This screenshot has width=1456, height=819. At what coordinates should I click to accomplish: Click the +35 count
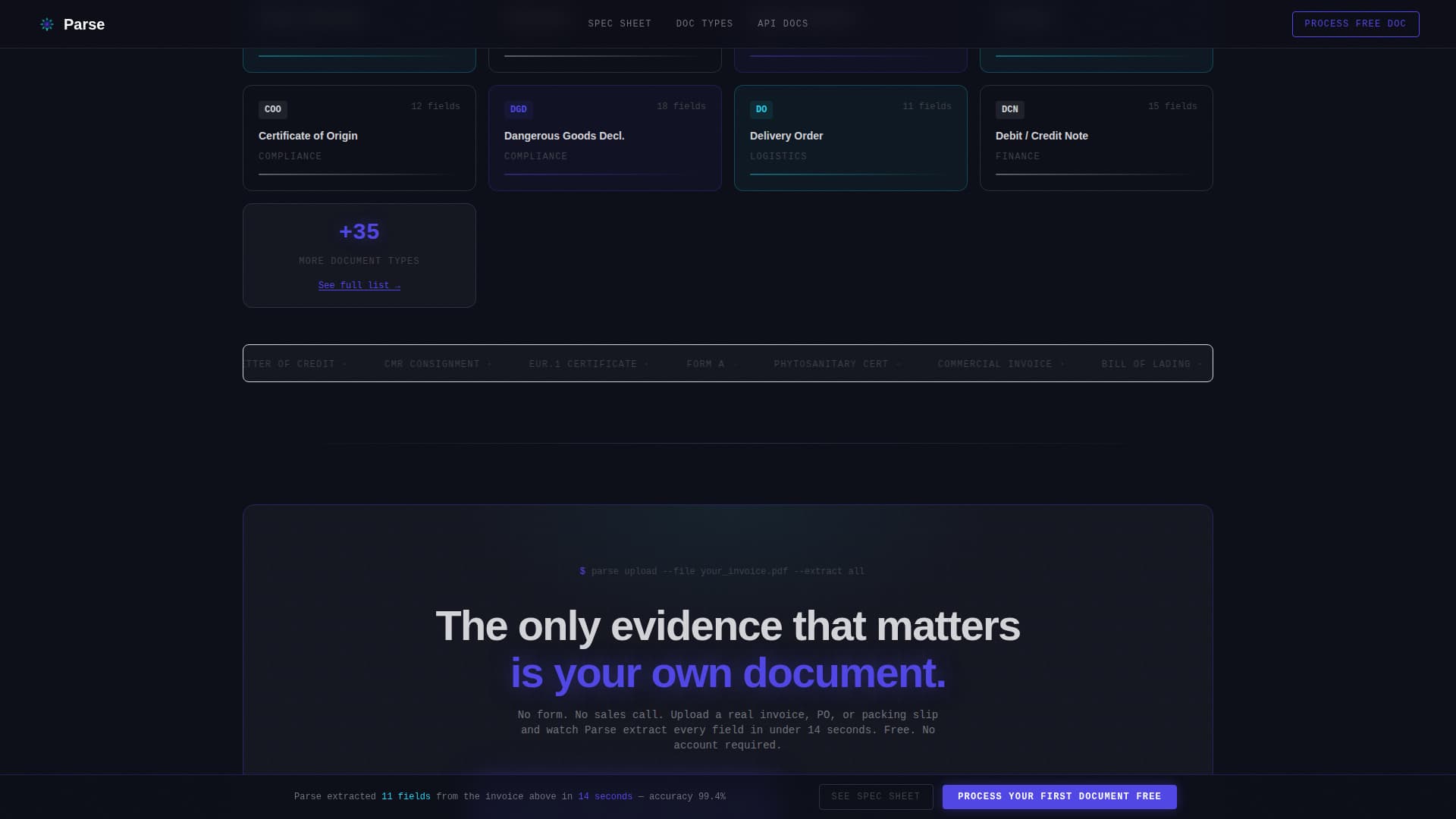pyautogui.click(x=359, y=231)
